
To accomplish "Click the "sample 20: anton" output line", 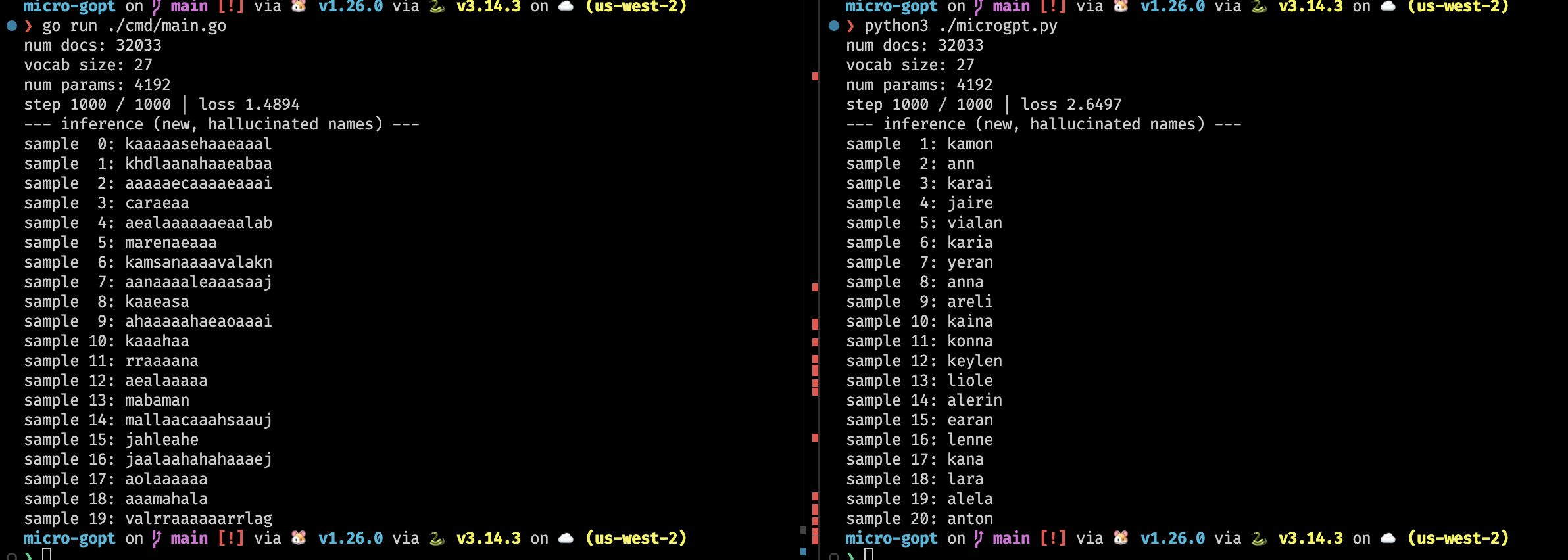I will coord(919,519).
